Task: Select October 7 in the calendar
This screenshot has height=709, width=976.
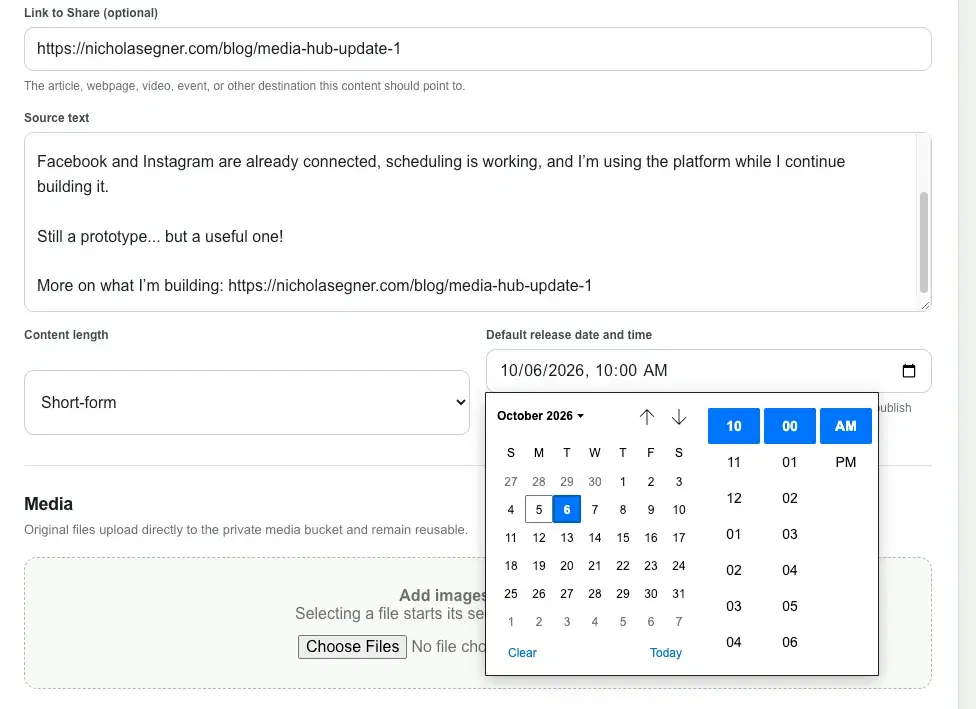Action: [x=595, y=510]
